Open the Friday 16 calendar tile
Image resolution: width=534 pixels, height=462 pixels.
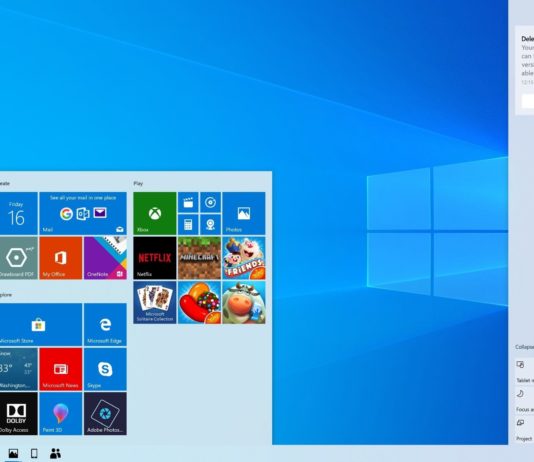click(18, 213)
